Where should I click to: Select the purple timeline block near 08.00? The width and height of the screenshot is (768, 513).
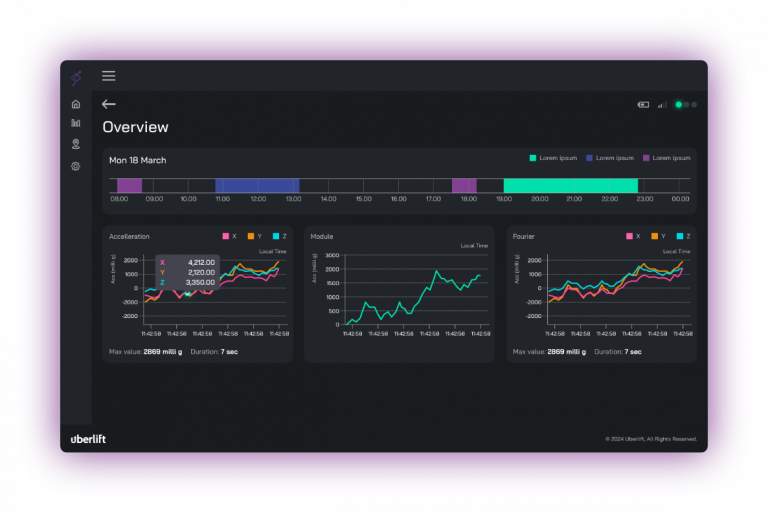130,186
